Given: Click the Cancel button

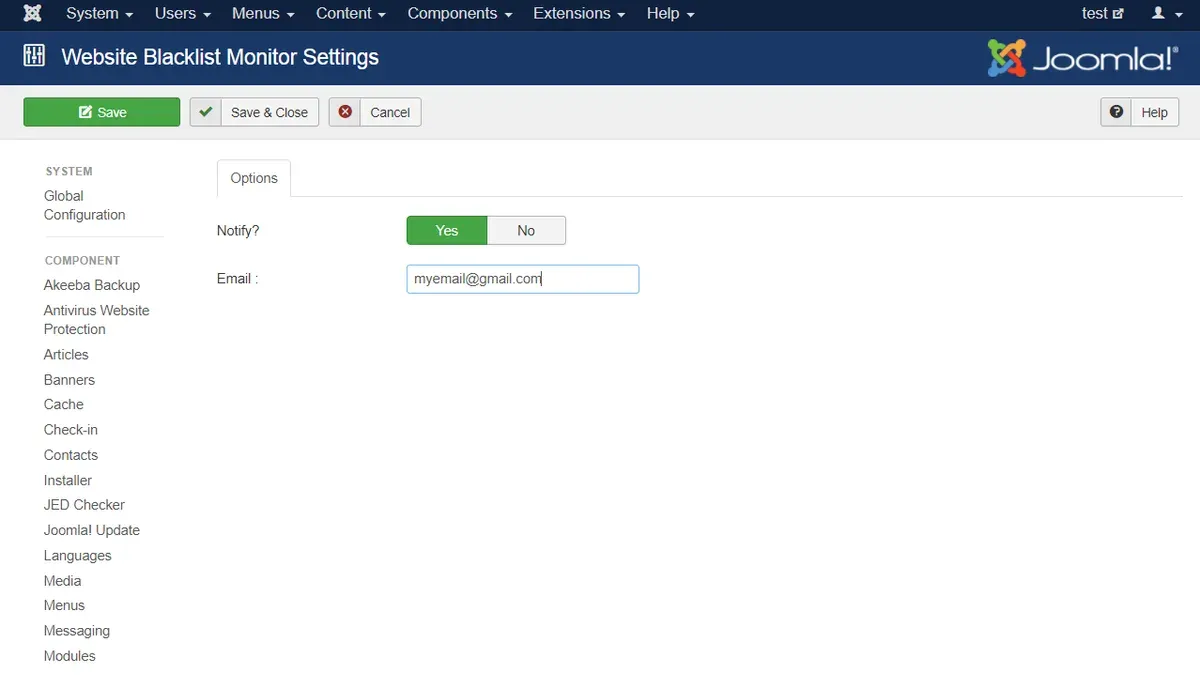Looking at the screenshot, I should [375, 112].
